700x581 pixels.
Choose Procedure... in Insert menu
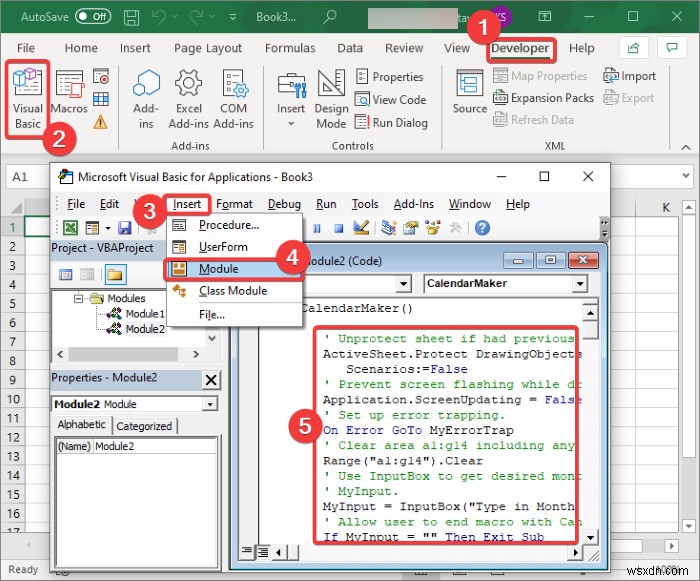(233, 225)
